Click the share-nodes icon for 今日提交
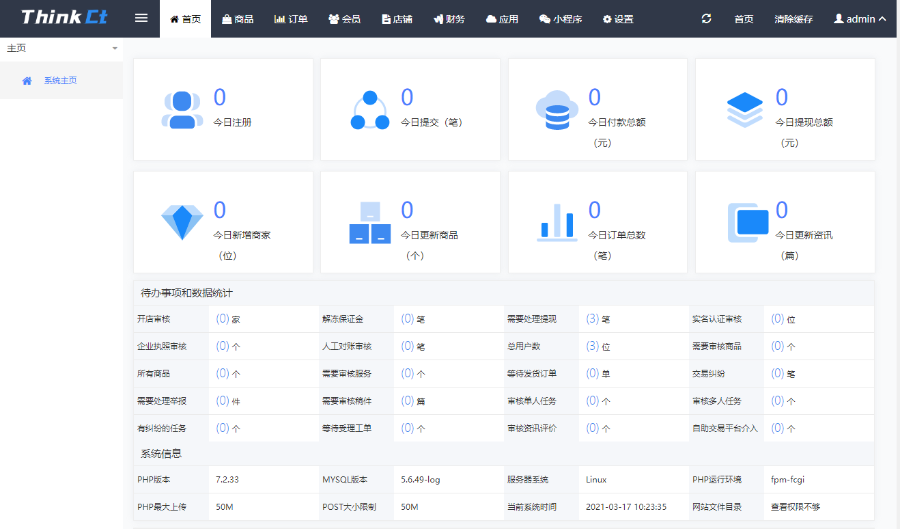900x529 pixels. click(369, 109)
